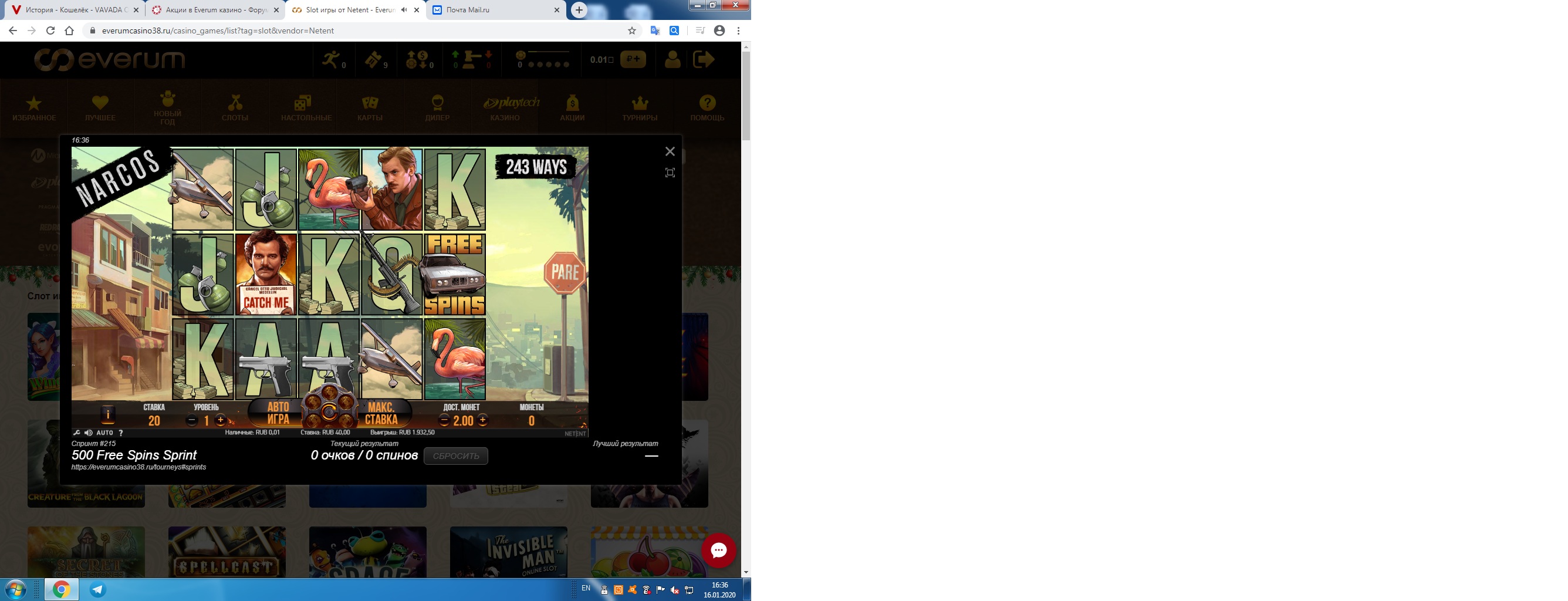Switch to the VAVADA История tab

click(76, 10)
